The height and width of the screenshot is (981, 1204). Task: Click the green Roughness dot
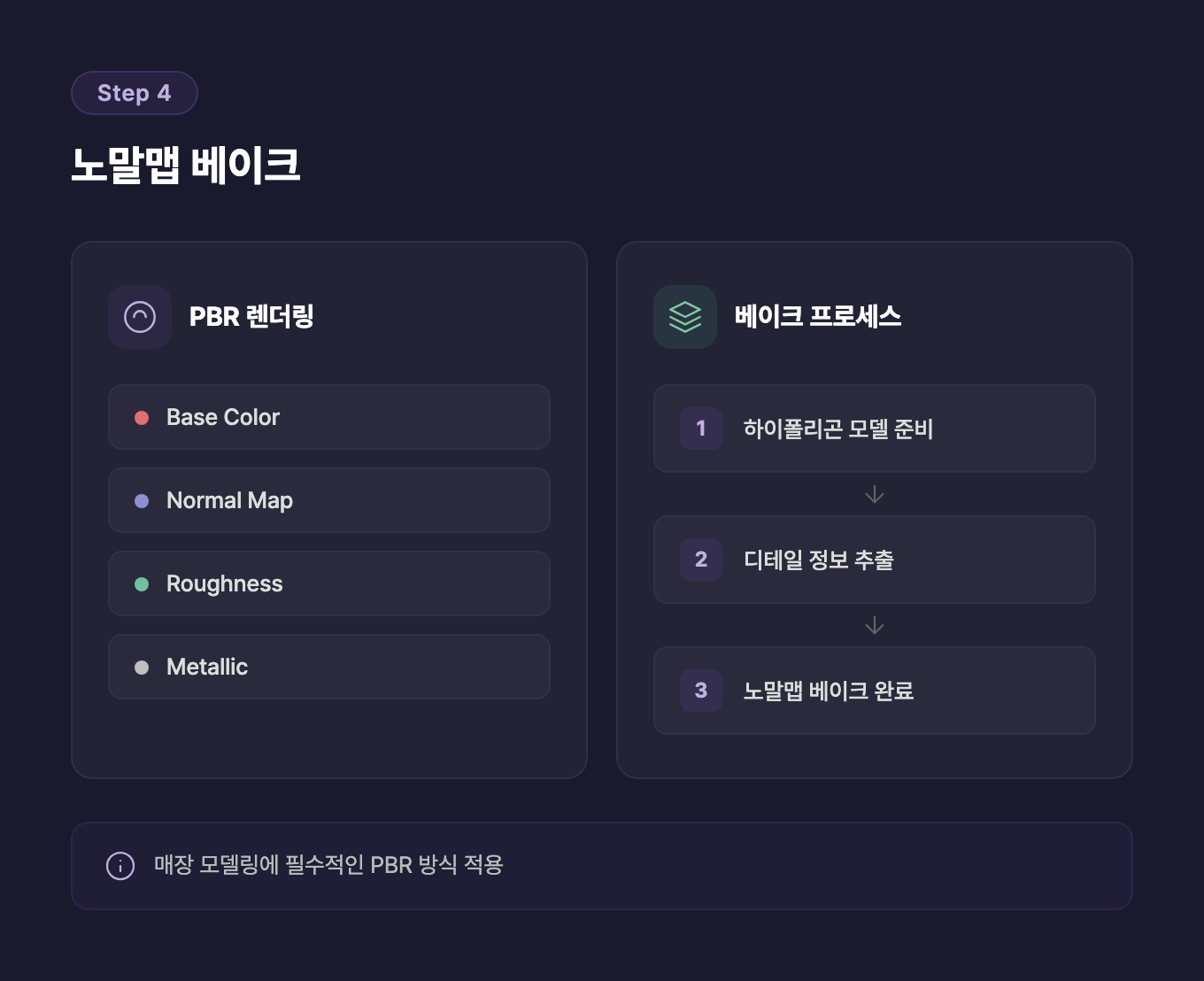142,584
